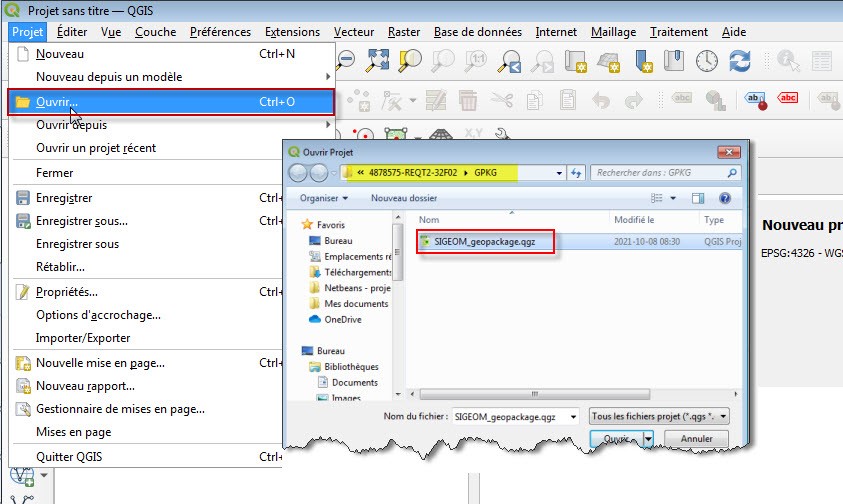Click the Undo arrow icon
This screenshot has height=504, width=843.
coord(601,100)
